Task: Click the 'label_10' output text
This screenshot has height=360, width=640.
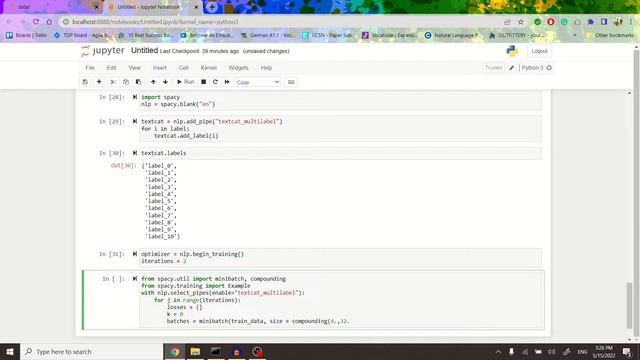Action: tap(162, 236)
